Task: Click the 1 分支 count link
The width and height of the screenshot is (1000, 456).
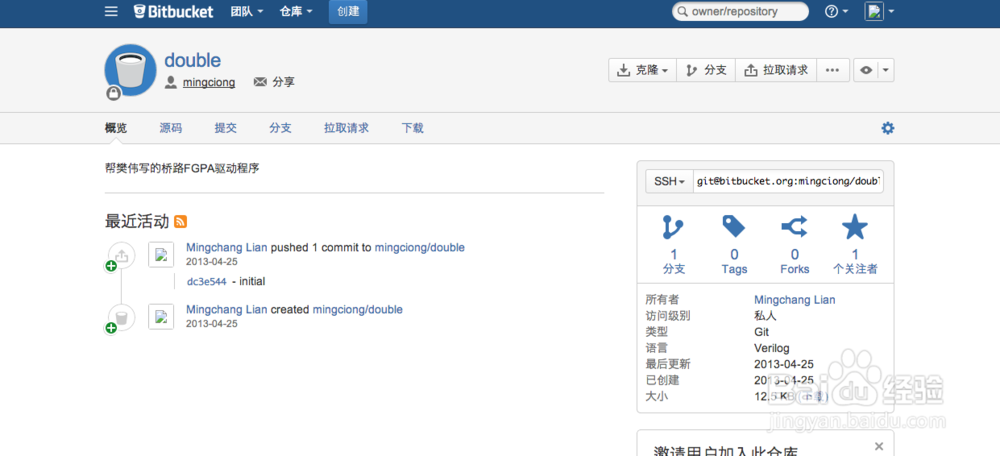Action: (x=673, y=261)
